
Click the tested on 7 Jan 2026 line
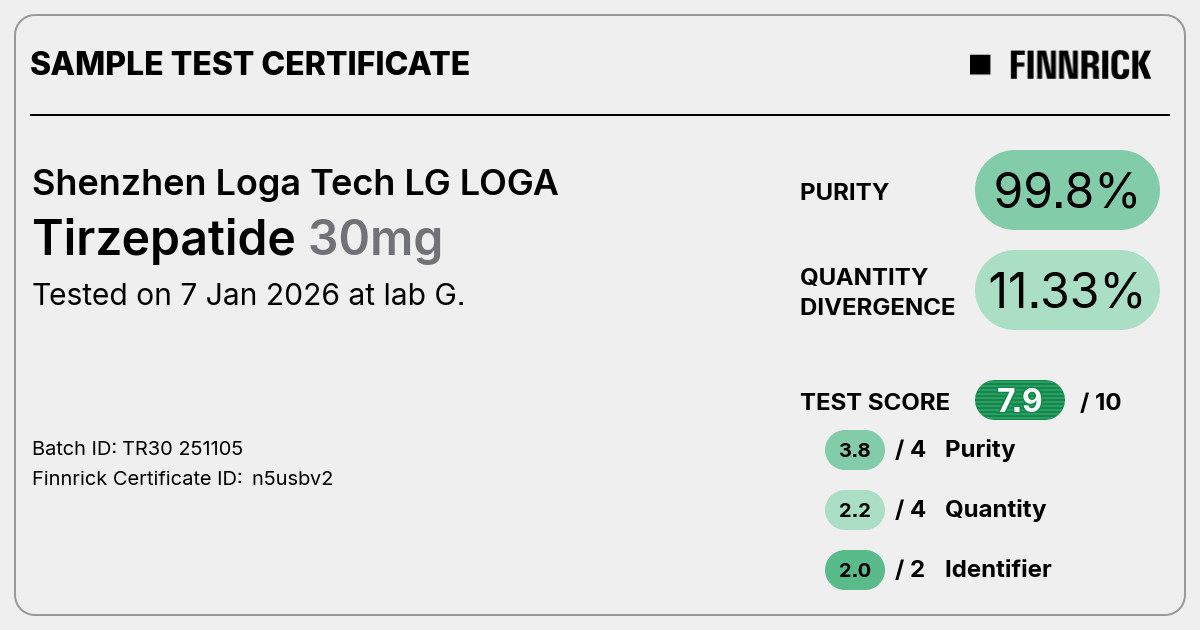249,295
